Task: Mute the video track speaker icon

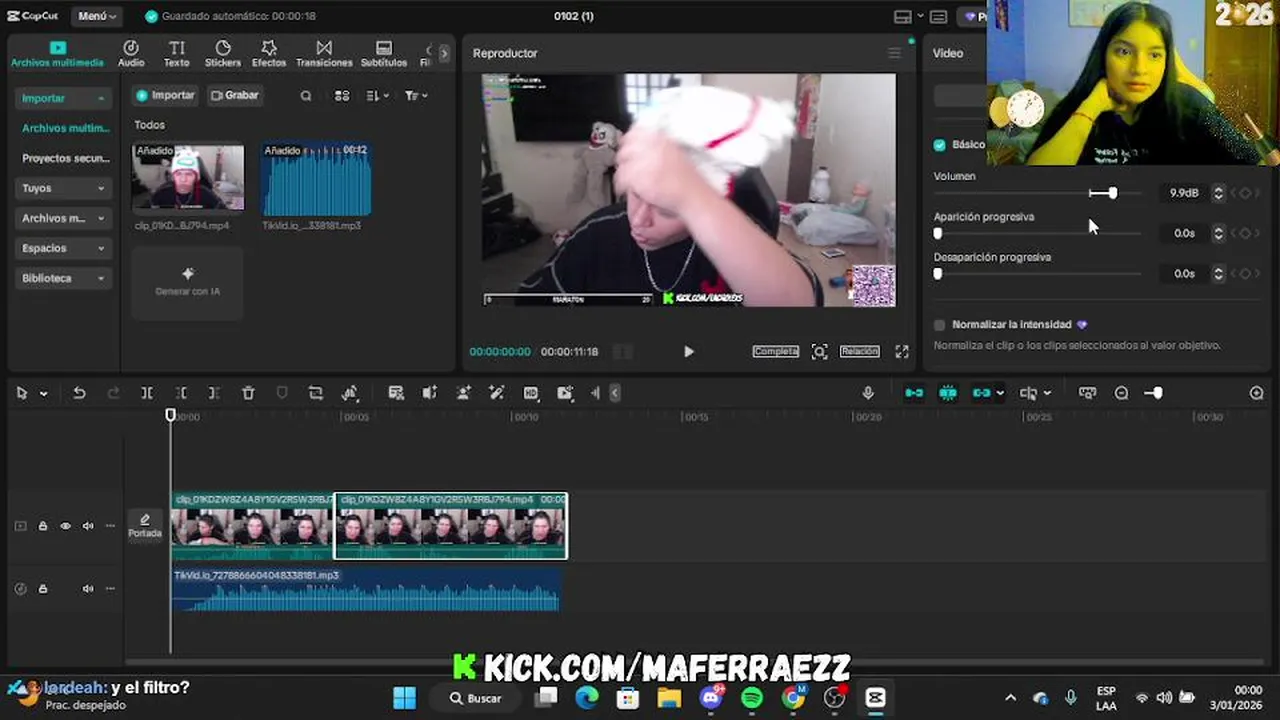Action: (88, 526)
